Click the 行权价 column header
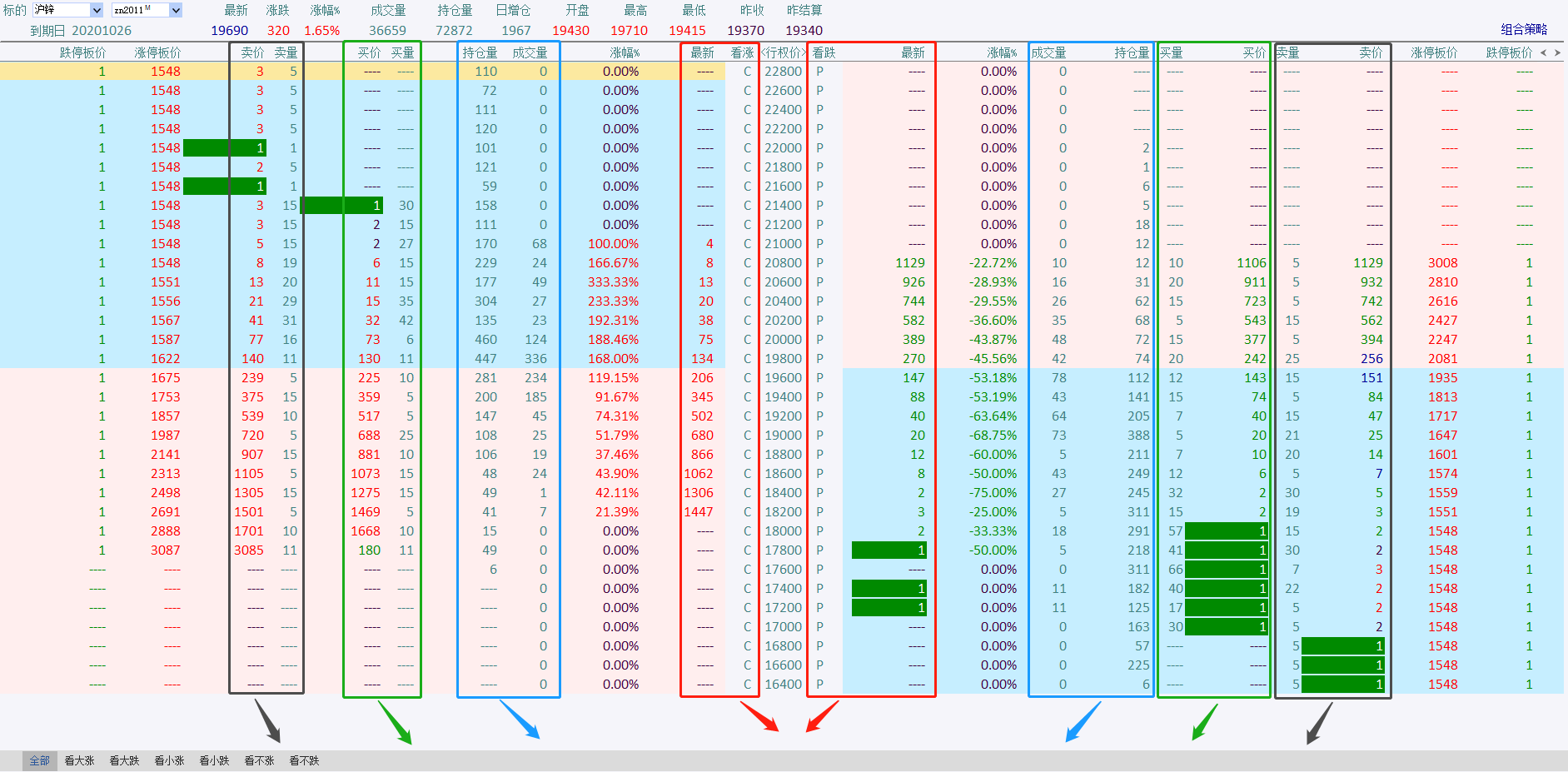 click(783, 52)
